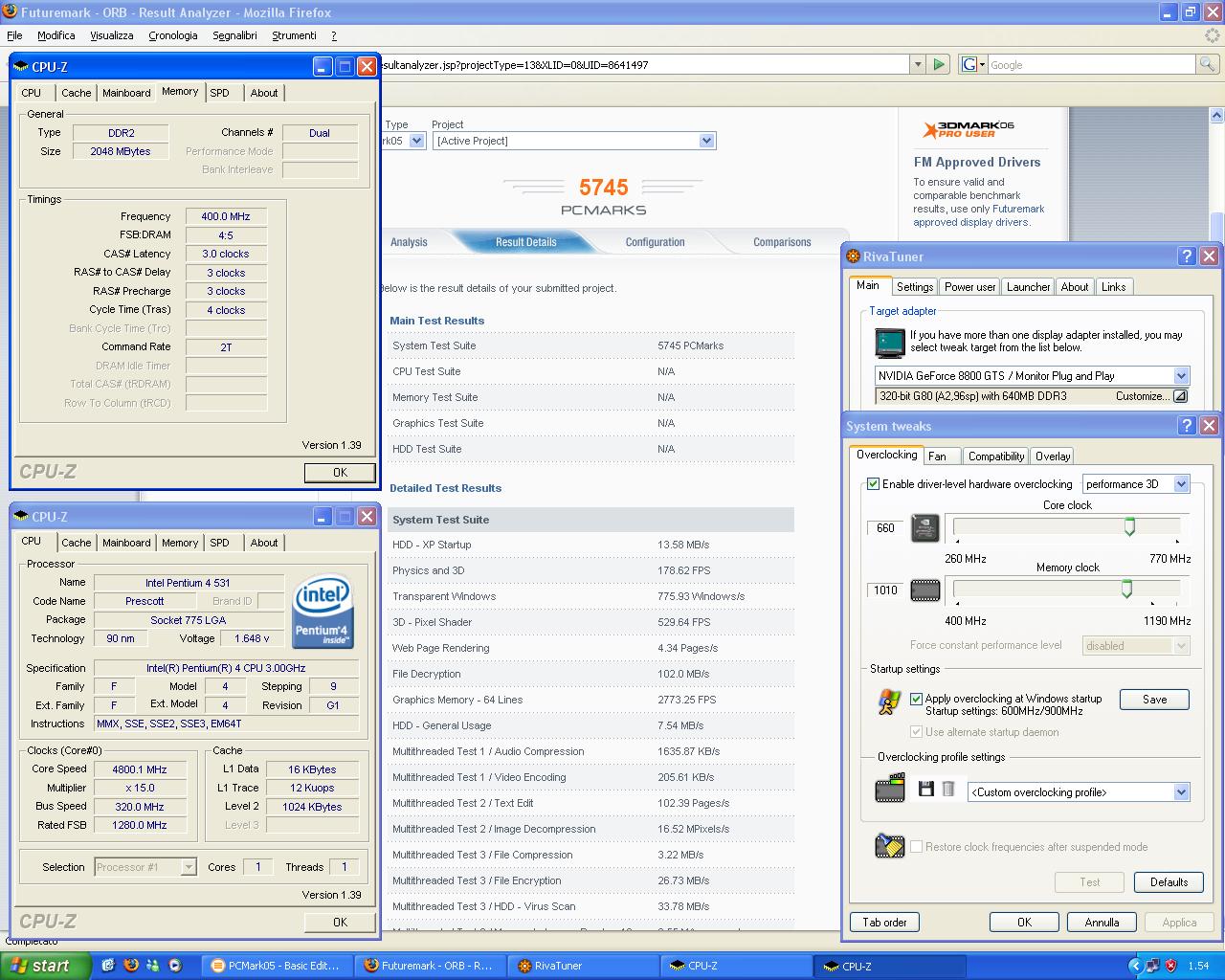Switch to Mainboard tab in bottom CPU-Z
This screenshot has width=1225, height=980.
point(126,543)
